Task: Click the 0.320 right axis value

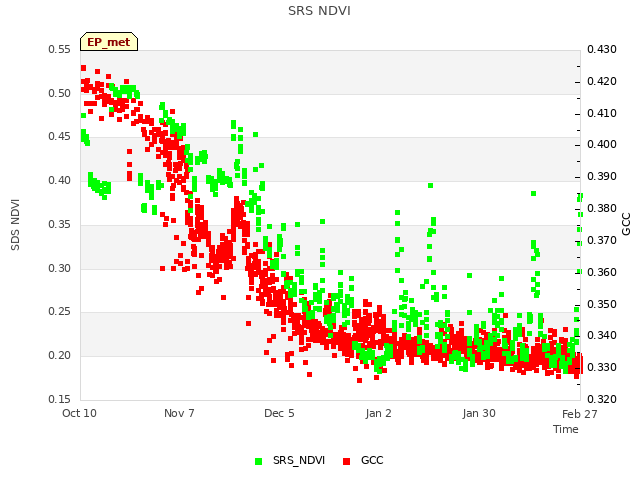Action: tap(602, 399)
